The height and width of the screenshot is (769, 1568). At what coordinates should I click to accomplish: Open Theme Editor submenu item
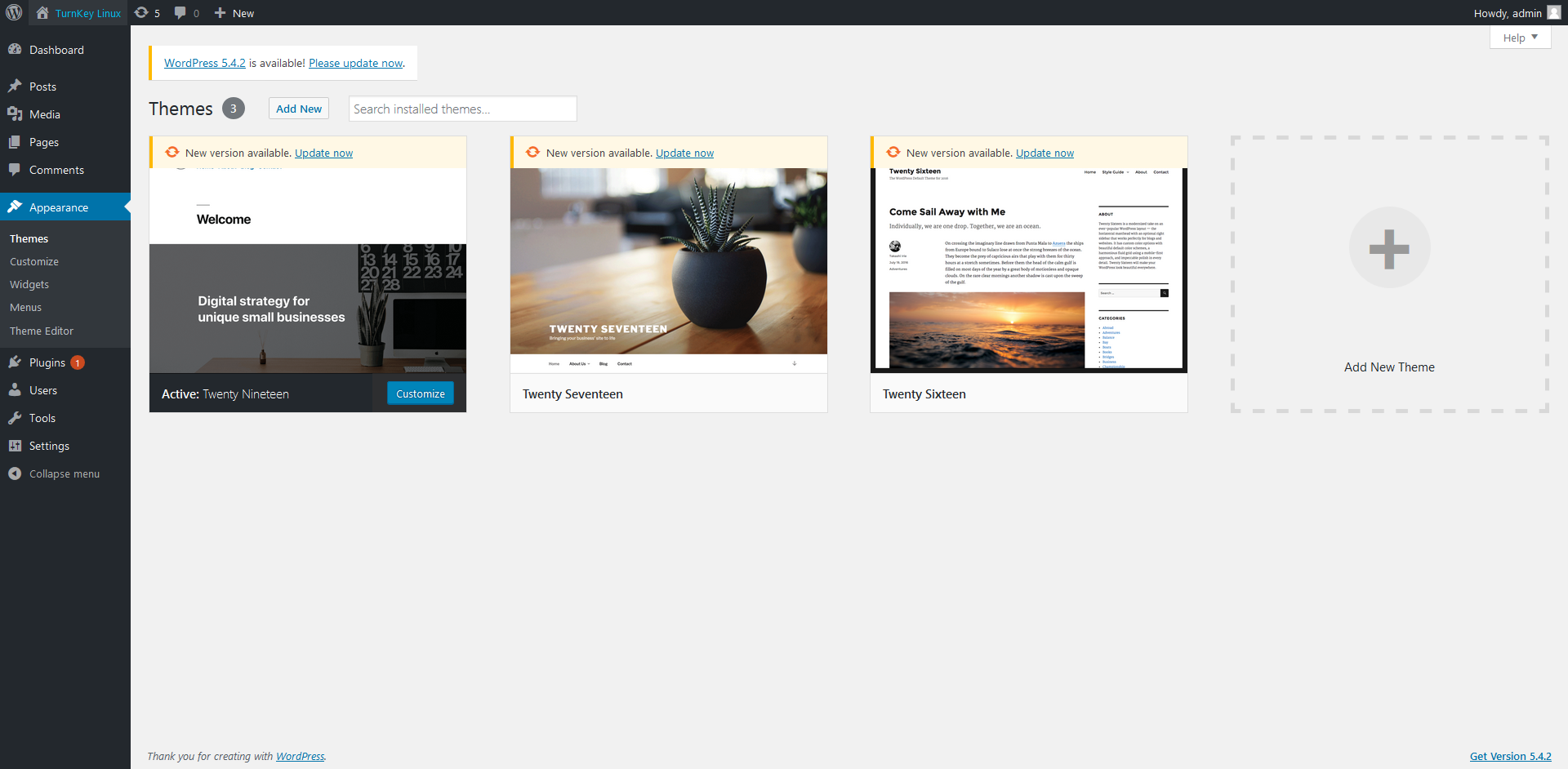tap(42, 331)
